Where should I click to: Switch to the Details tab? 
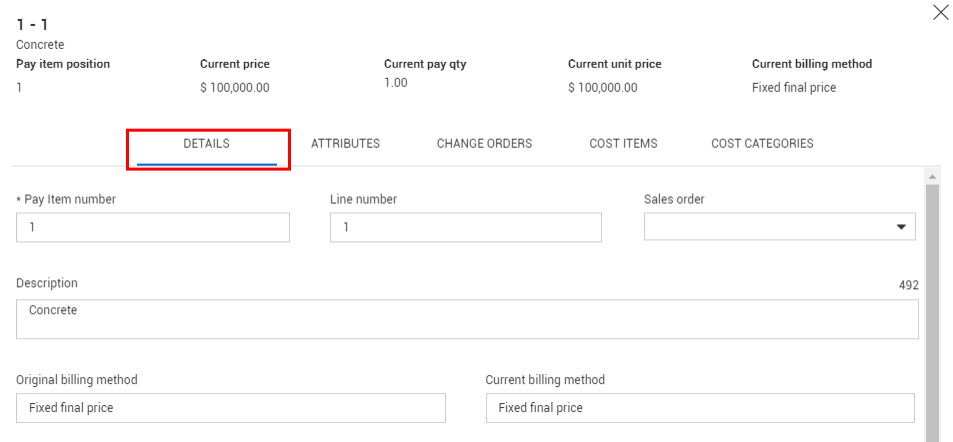click(x=207, y=144)
